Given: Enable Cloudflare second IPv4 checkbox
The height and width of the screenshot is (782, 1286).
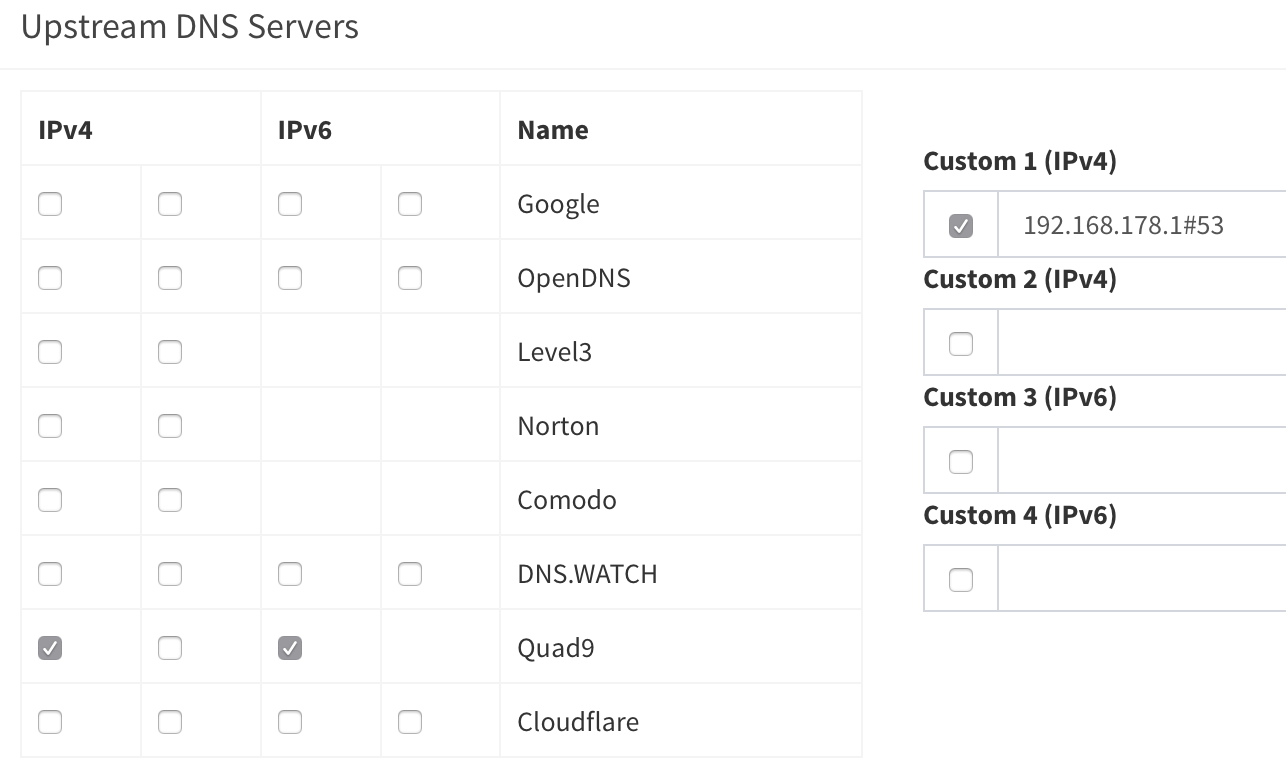Looking at the screenshot, I should 170,722.
